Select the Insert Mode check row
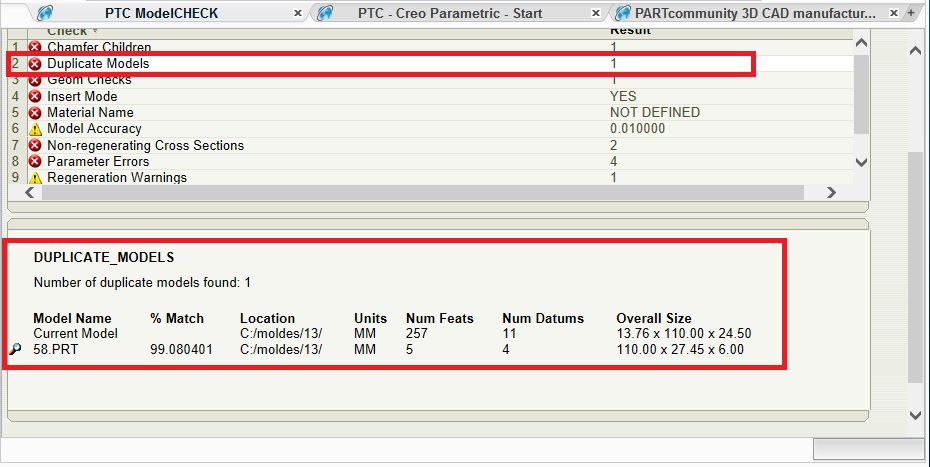This screenshot has height=467, width=930. click(x=431, y=96)
